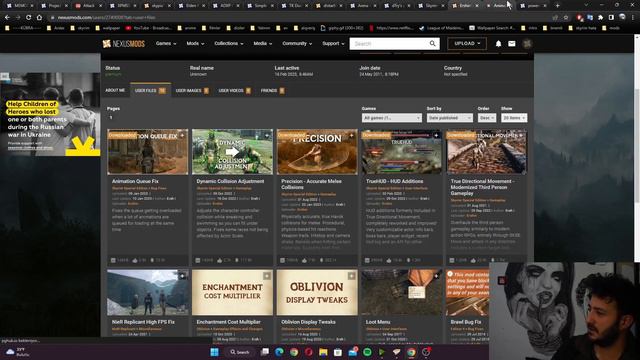Switch to the About Me tab

pos(115,90)
